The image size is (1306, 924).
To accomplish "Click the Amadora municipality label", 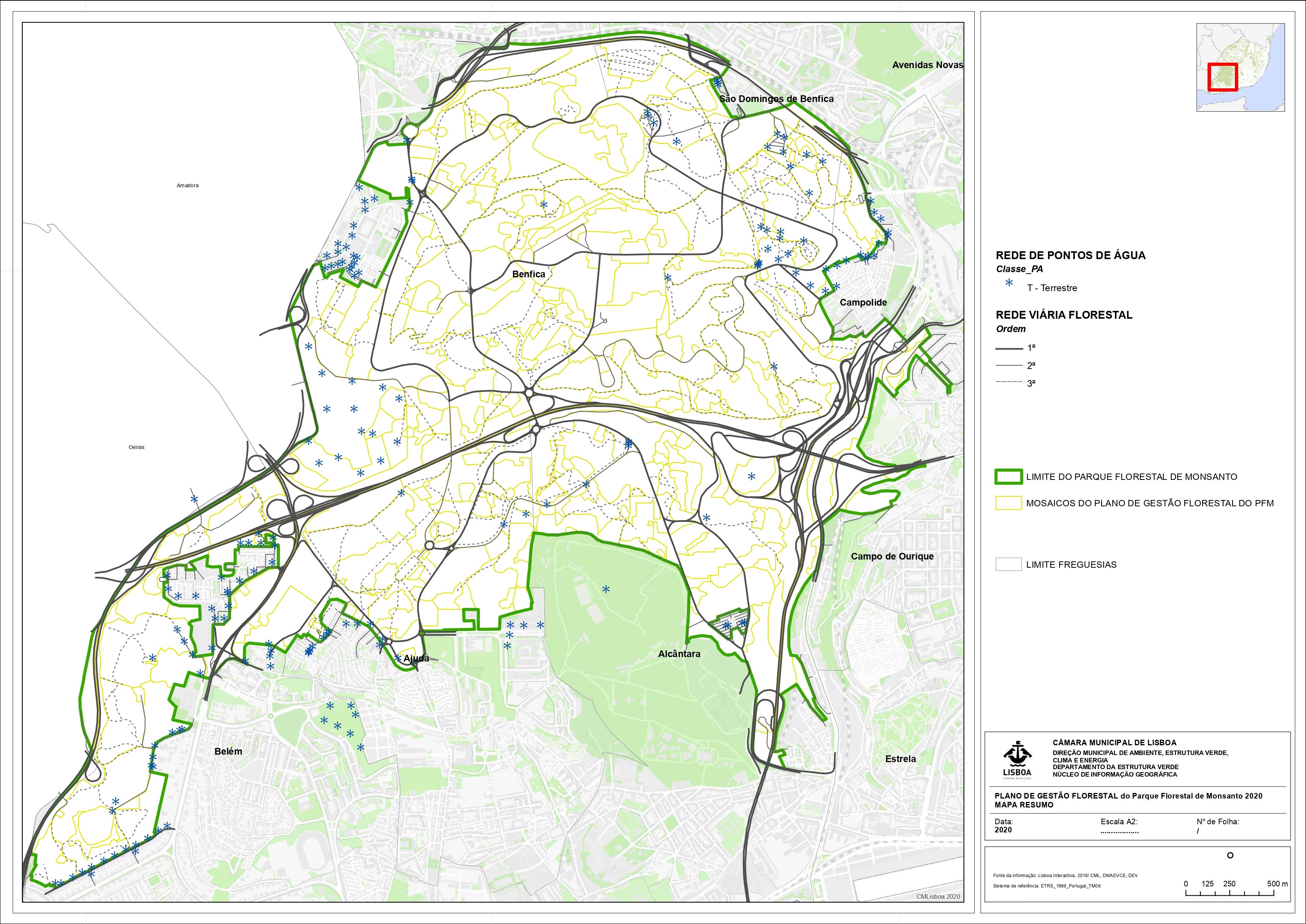I will 188,185.
